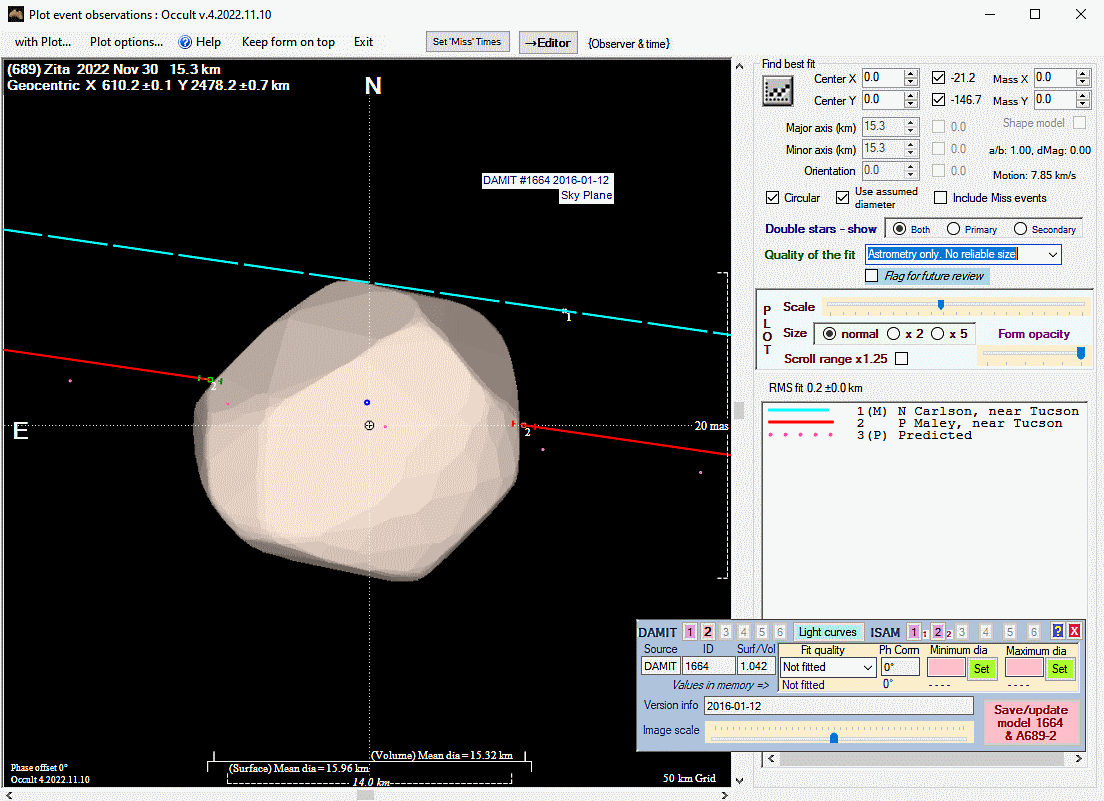Screen dimensions: 1104x801
Task: Select ISAM model number 2
Action: click(x=938, y=632)
